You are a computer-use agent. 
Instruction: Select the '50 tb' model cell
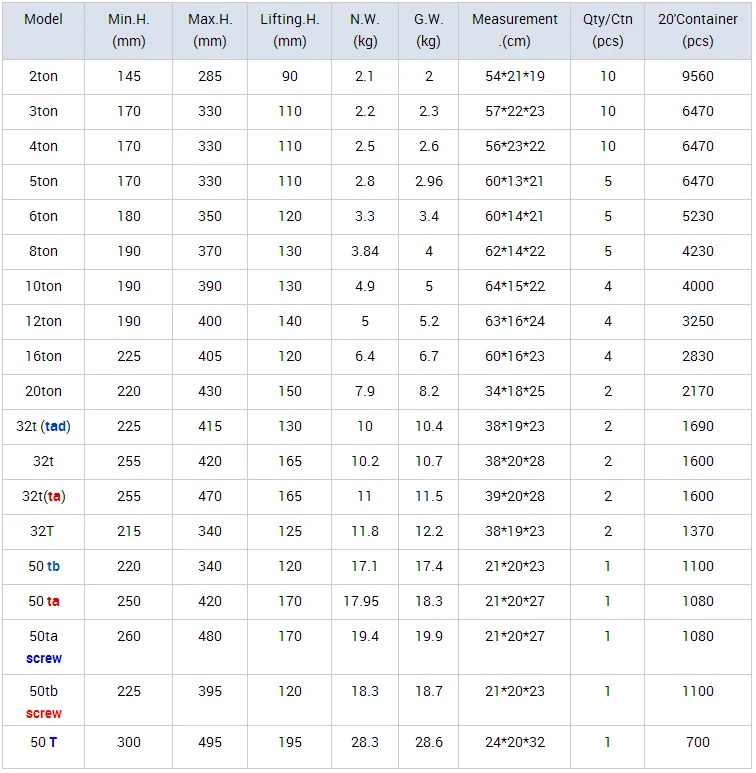click(43, 566)
